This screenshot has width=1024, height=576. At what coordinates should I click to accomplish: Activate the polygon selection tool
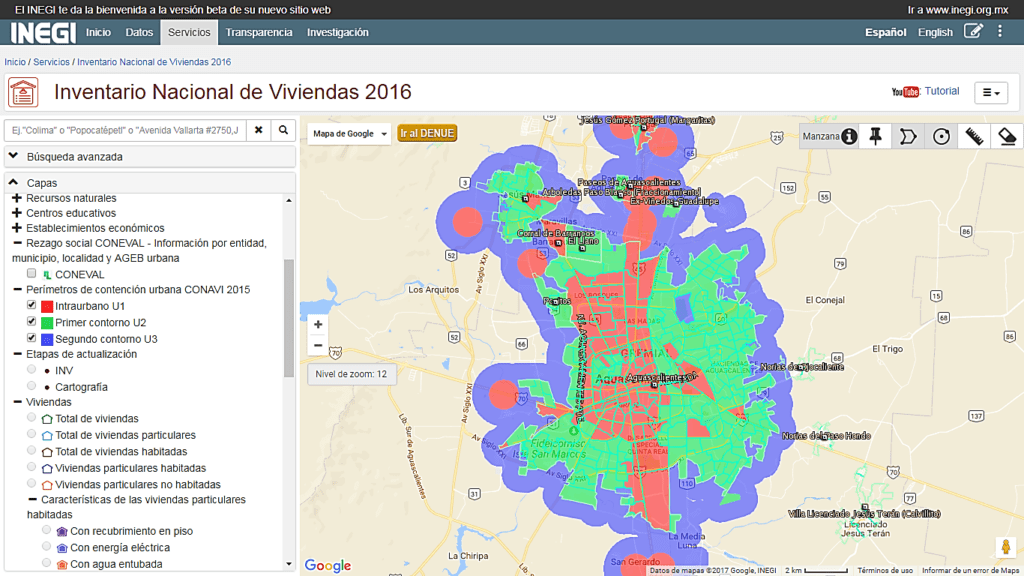(x=908, y=136)
